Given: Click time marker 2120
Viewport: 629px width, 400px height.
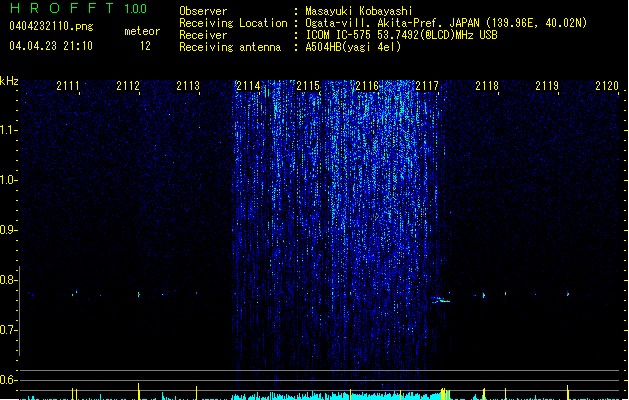Looking at the screenshot, I should [x=607, y=85].
